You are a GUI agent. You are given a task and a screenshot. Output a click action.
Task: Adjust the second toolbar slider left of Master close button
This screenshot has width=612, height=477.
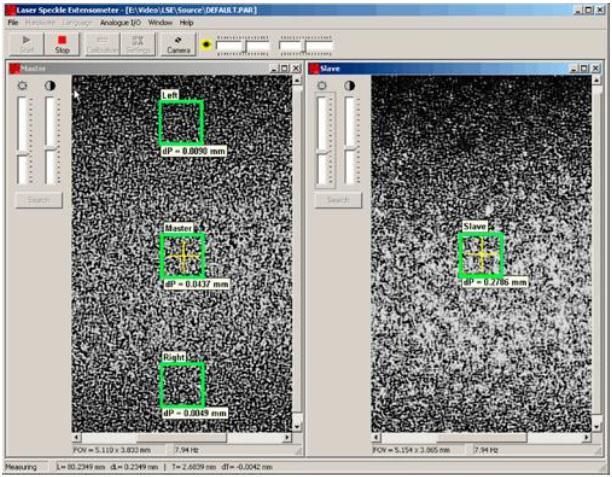[x=306, y=46]
